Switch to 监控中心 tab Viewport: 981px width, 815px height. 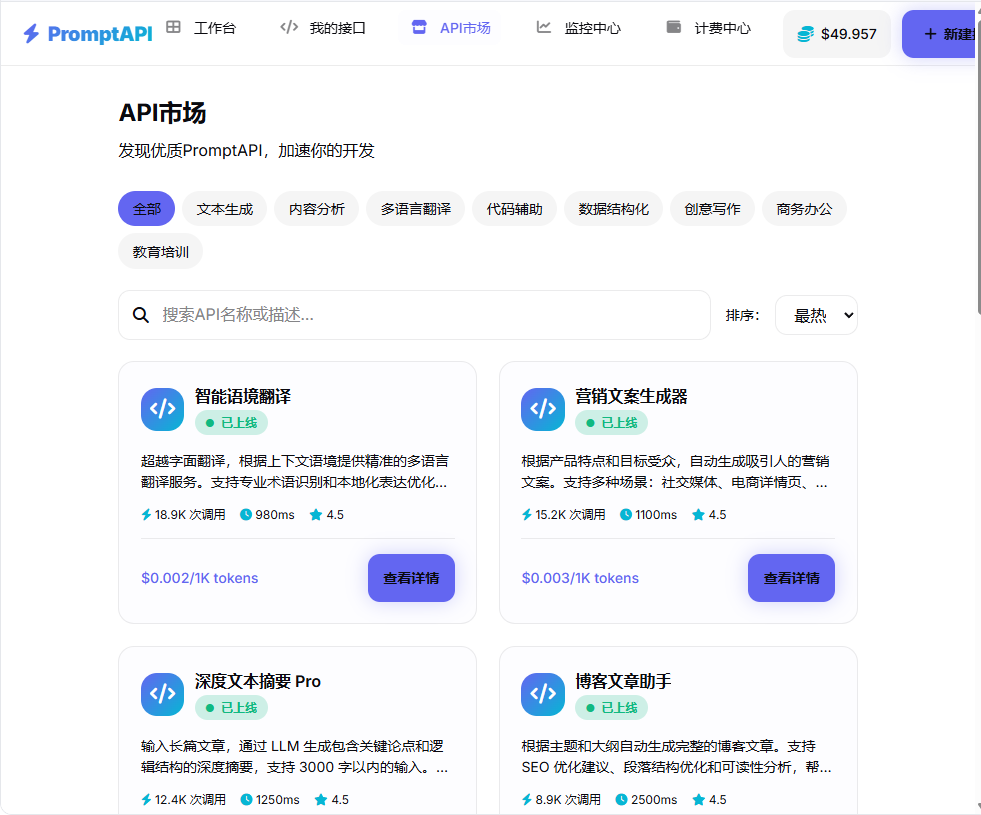(x=578, y=28)
